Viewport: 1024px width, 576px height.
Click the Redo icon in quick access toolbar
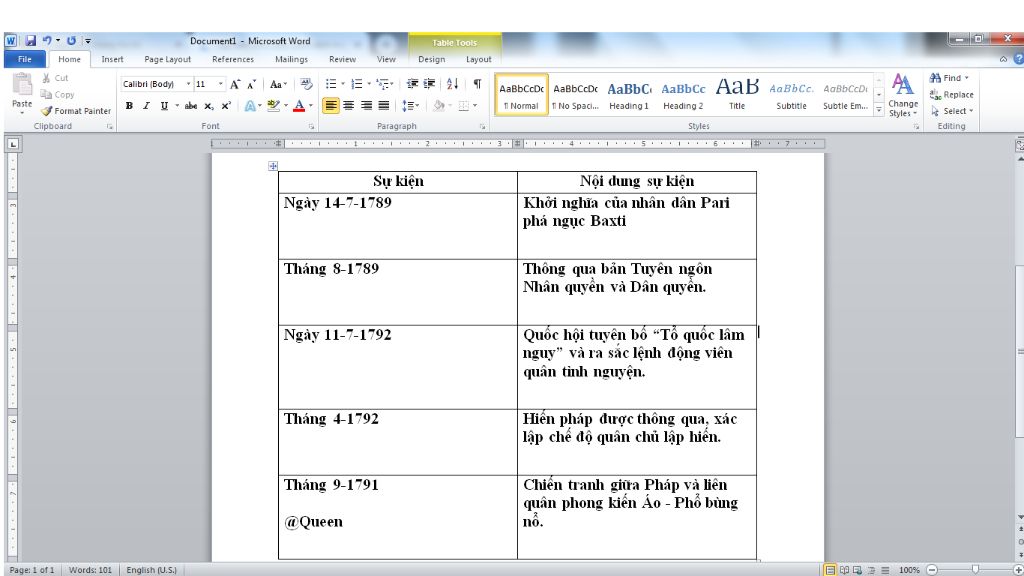71,40
